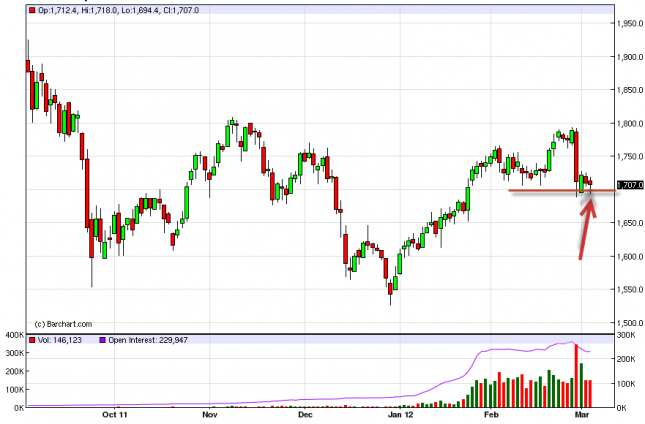This screenshot has width=645, height=424.
Task: Click the 300K label on right open-interest axis
Action: point(626,335)
